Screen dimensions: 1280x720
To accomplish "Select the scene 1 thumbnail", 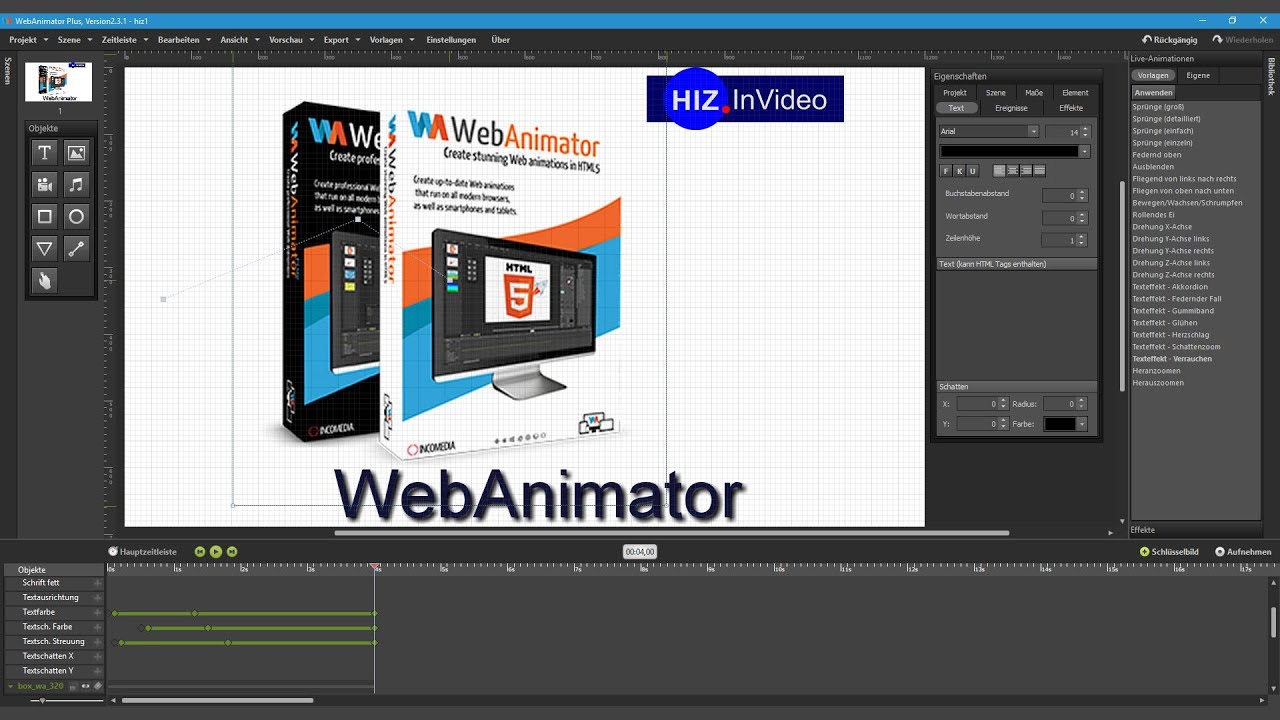I will [58, 82].
